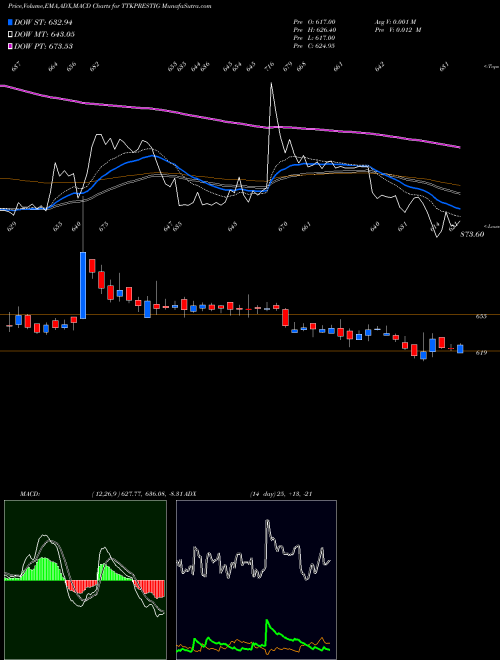
Task: Click the '(12,26,9)' MACD parameter values
Action: pos(104,494)
